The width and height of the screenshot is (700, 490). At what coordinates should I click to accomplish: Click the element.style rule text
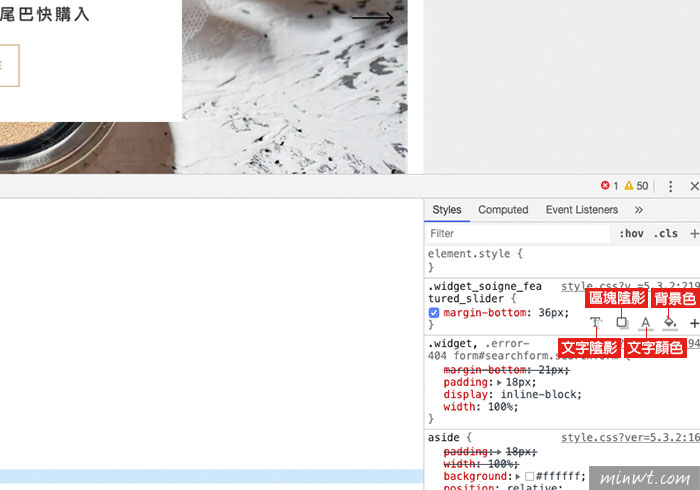click(x=475, y=253)
